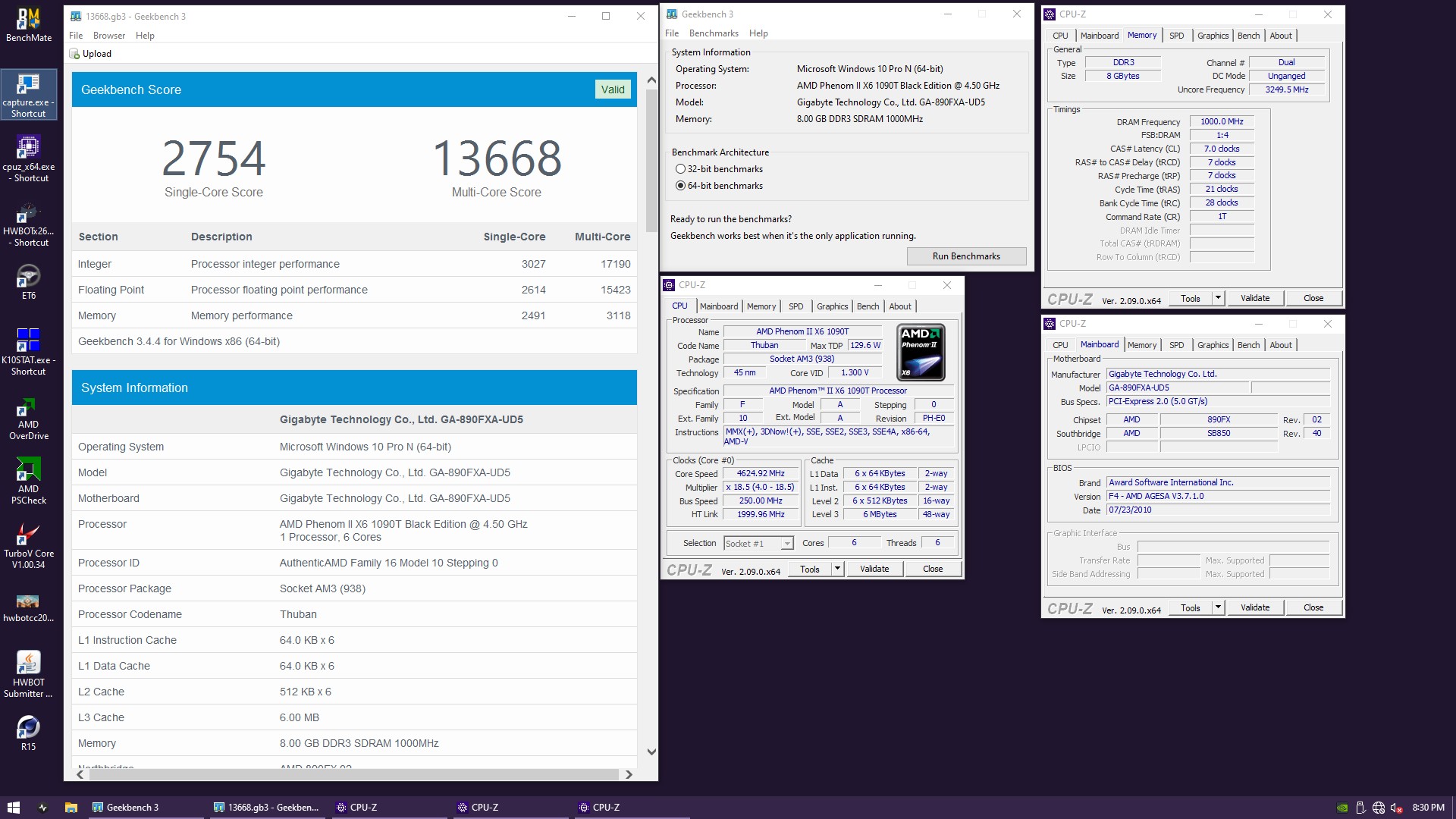This screenshot has height=819, width=1456.
Task: Open the hwbotcc20 desktop icon
Action: tap(29, 608)
